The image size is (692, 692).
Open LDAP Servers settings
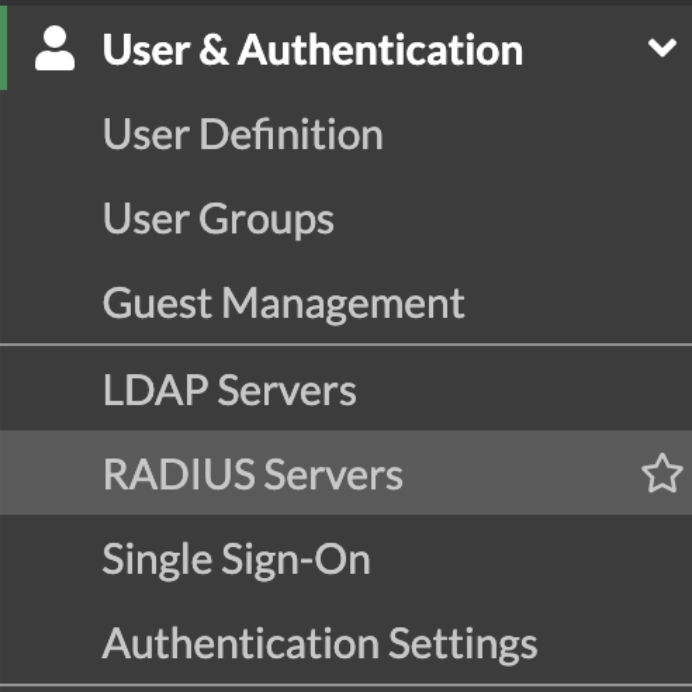(x=229, y=390)
